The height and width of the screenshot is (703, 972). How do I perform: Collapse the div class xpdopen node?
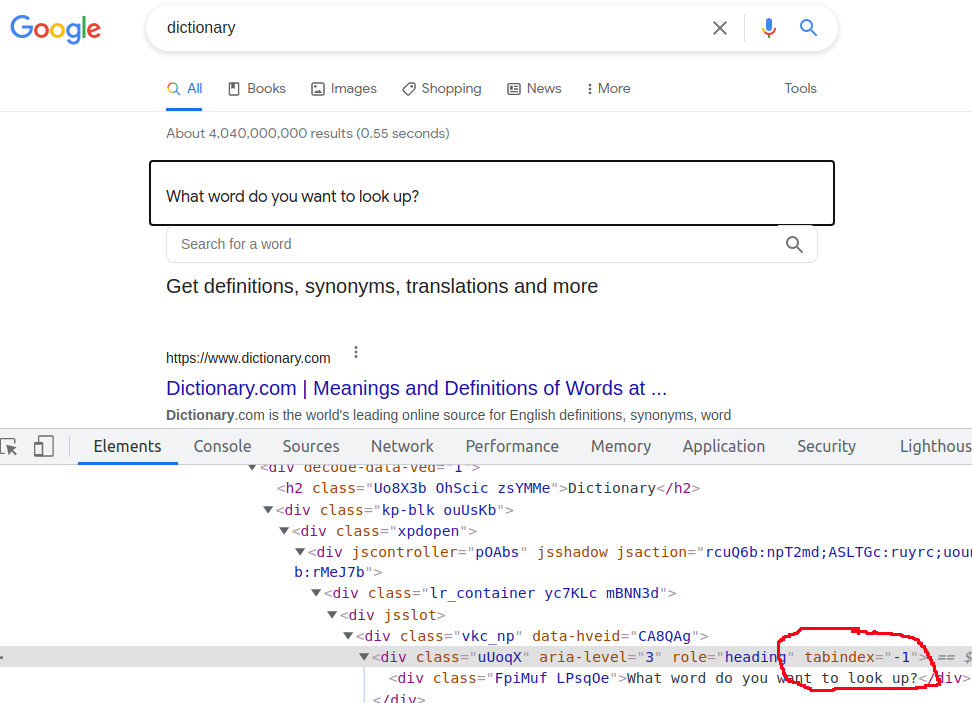(x=284, y=531)
